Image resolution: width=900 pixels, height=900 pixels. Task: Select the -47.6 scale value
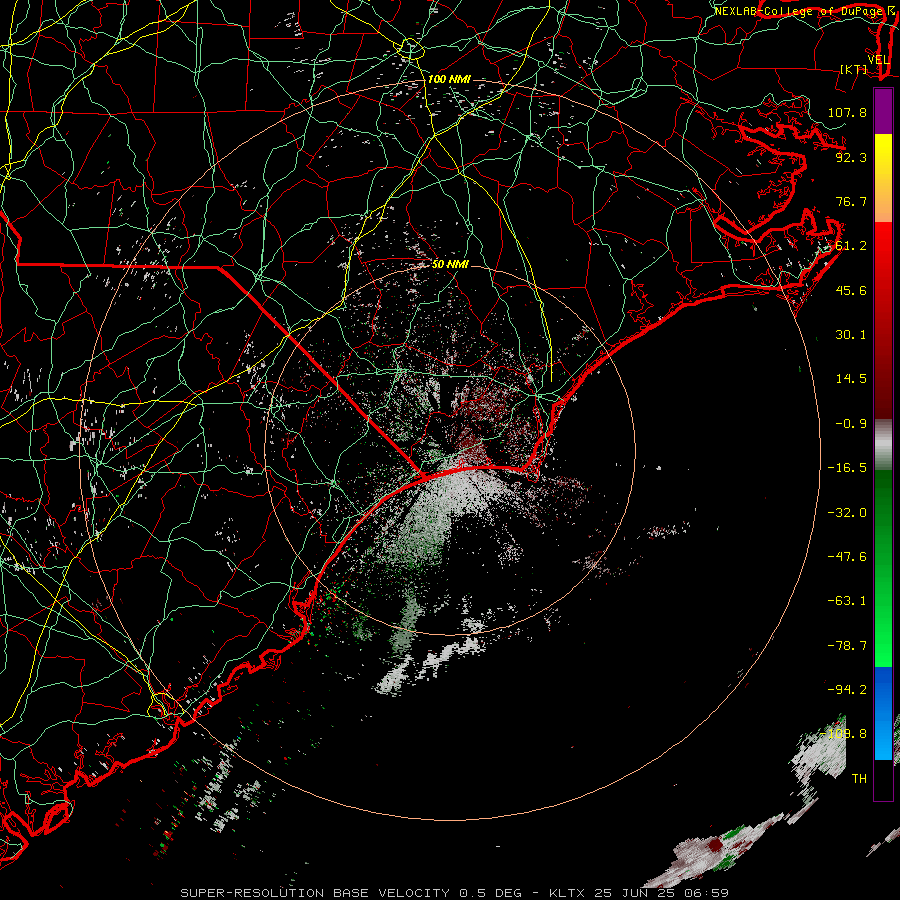[847, 557]
